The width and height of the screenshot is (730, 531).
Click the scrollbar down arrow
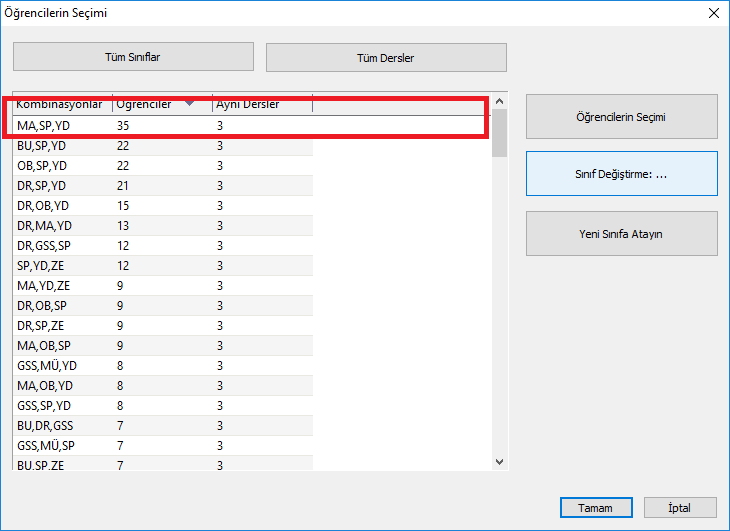501,461
